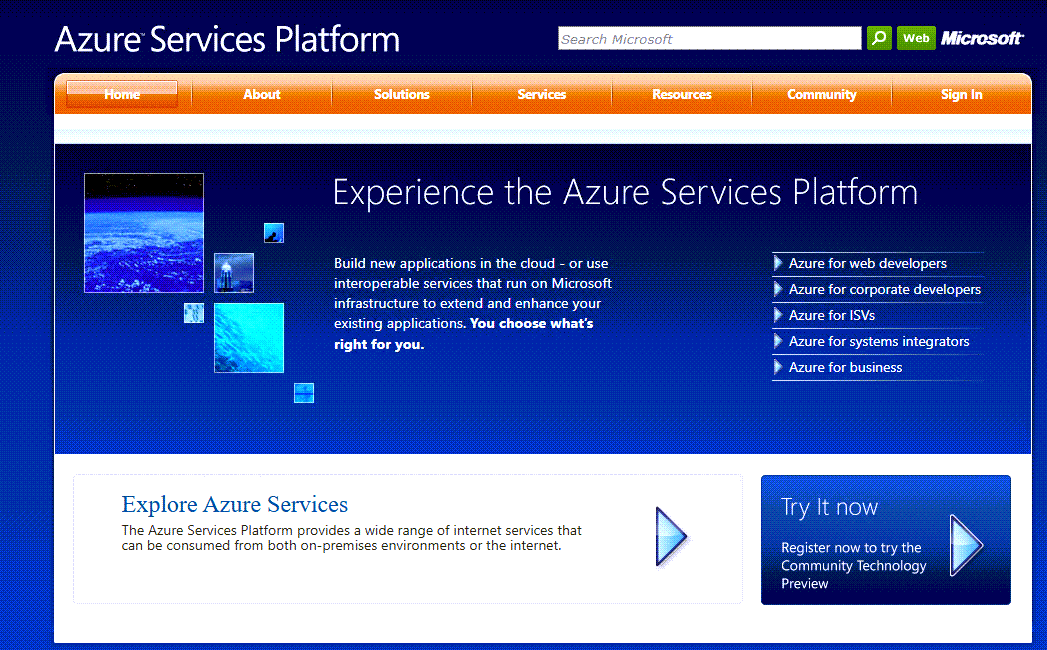Open the Azure for web developers link

[867, 263]
